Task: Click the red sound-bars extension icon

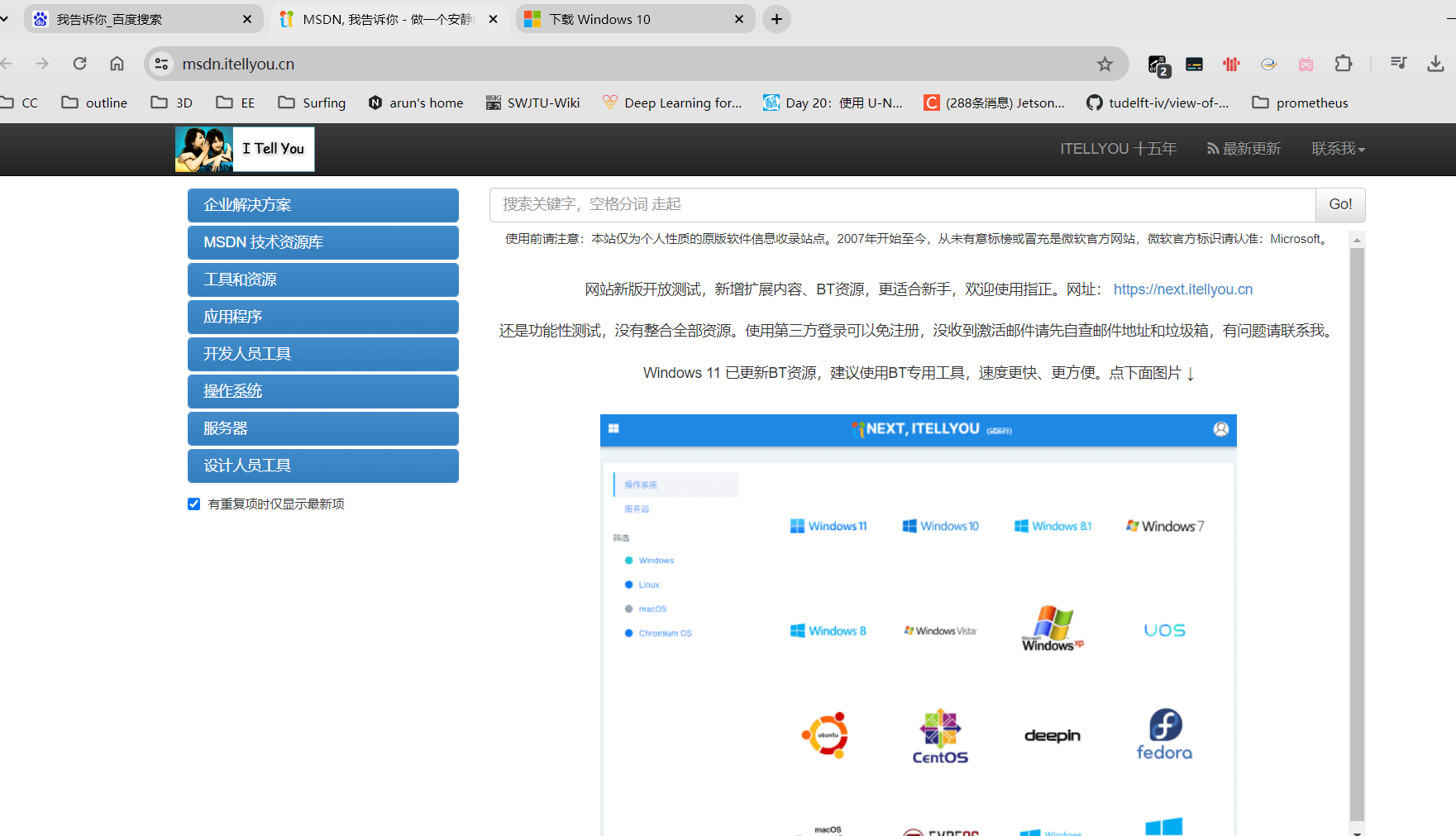Action: [1231, 64]
